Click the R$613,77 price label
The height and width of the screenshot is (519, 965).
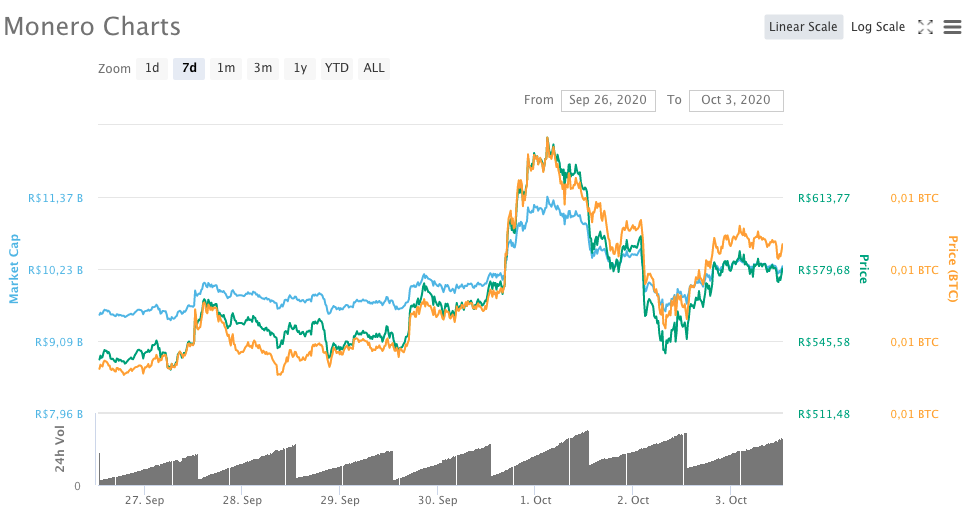click(824, 198)
